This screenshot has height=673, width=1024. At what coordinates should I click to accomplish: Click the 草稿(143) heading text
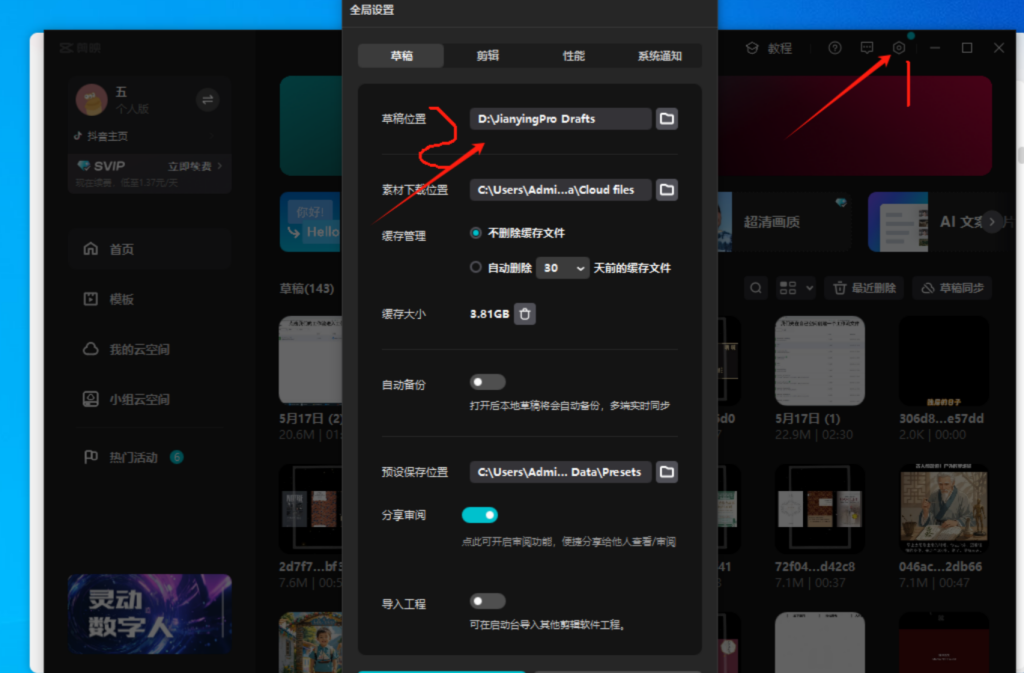306,289
